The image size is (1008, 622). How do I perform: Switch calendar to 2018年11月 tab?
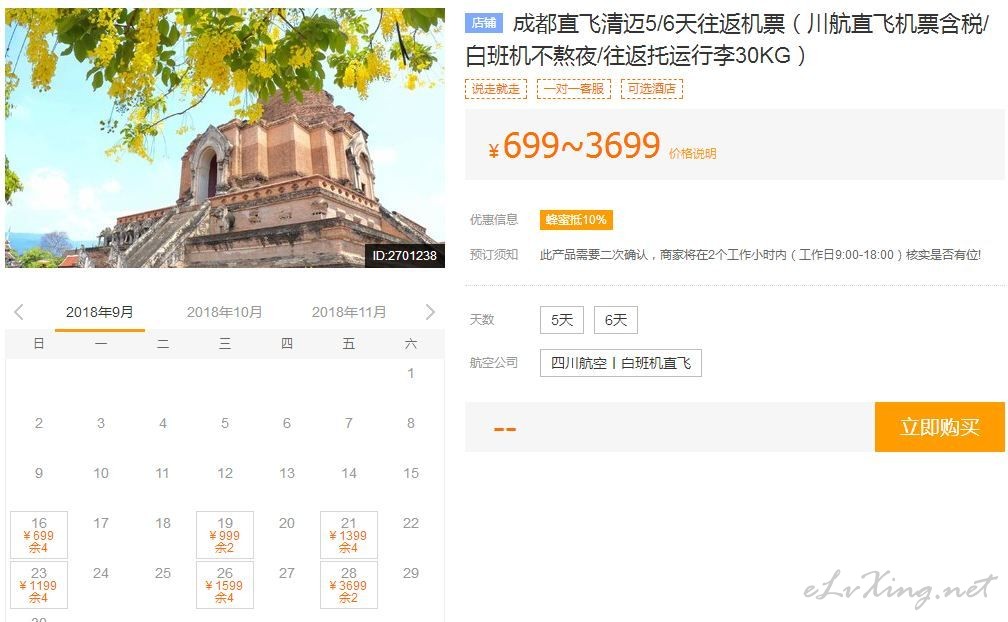(x=349, y=312)
